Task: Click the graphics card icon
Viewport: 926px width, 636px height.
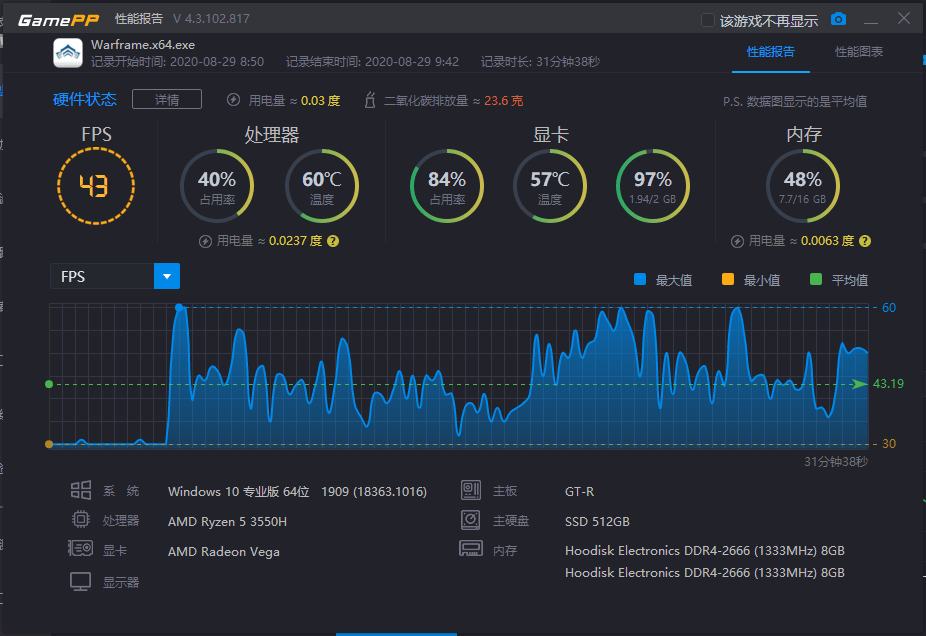Action: [80, 549]
